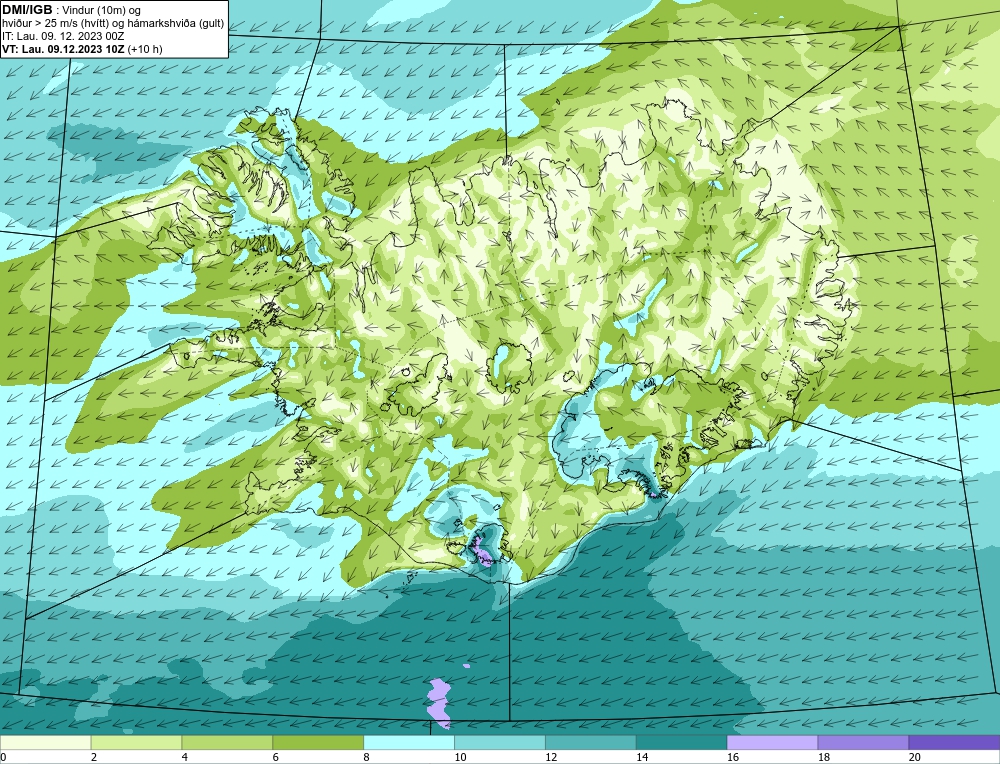Click the 'IT: Lau. 09. 12. 2023 00Z' line
Viewport: 1000px width, 764px height.
63,36
